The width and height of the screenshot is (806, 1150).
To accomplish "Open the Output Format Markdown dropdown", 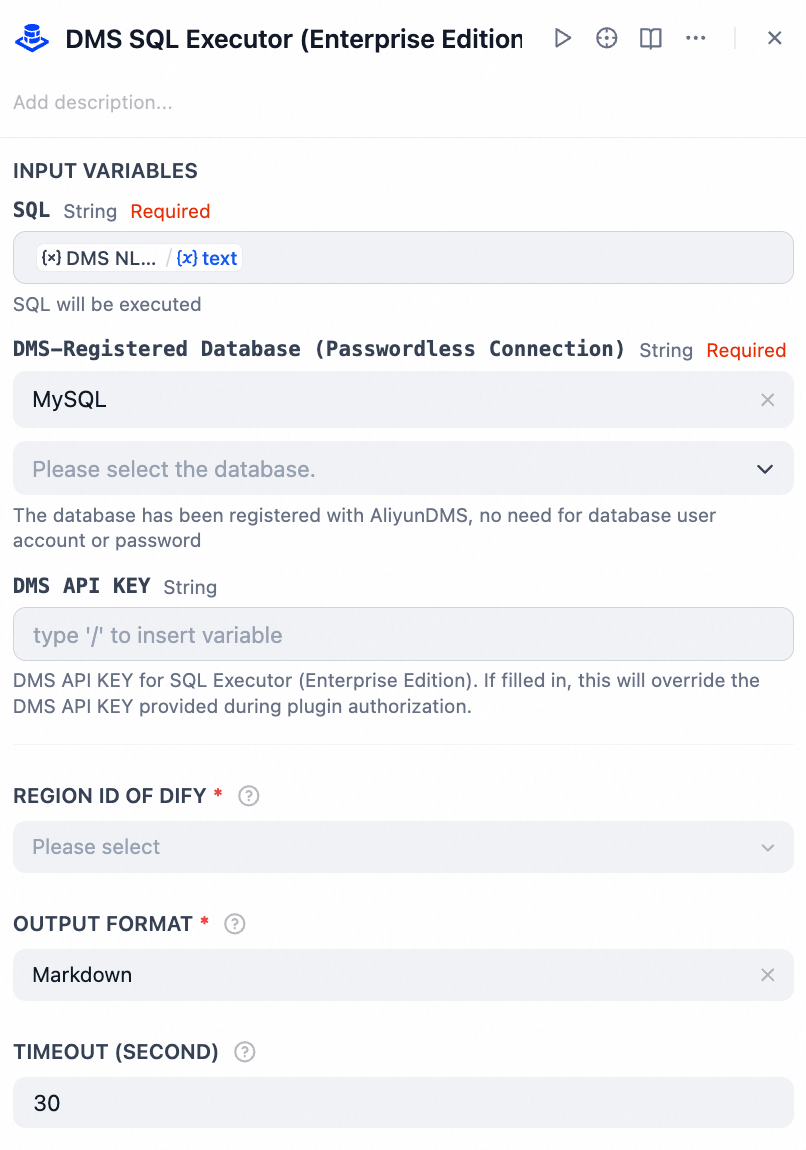I will coord(380,975).
